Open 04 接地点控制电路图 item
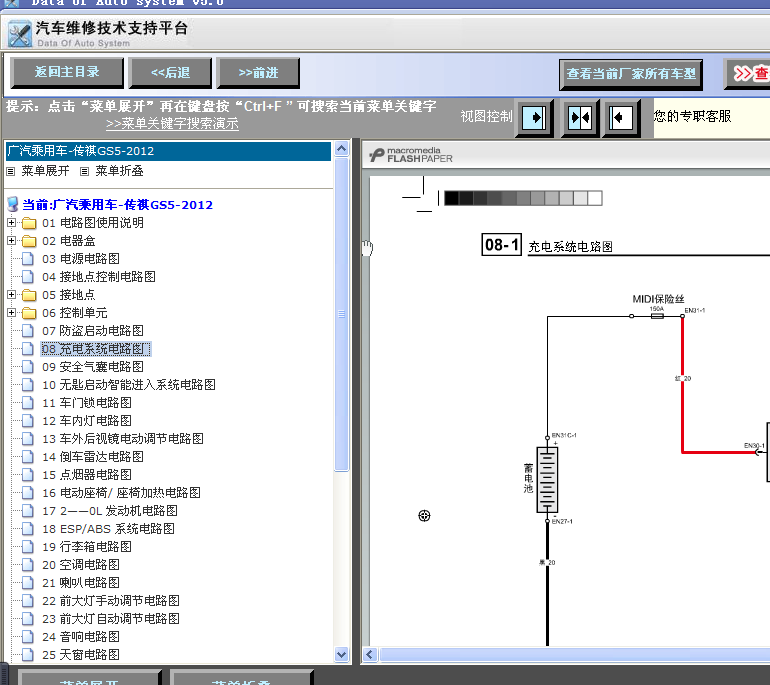This screenshot has height=685, width=770. click(x=99, y=277)
